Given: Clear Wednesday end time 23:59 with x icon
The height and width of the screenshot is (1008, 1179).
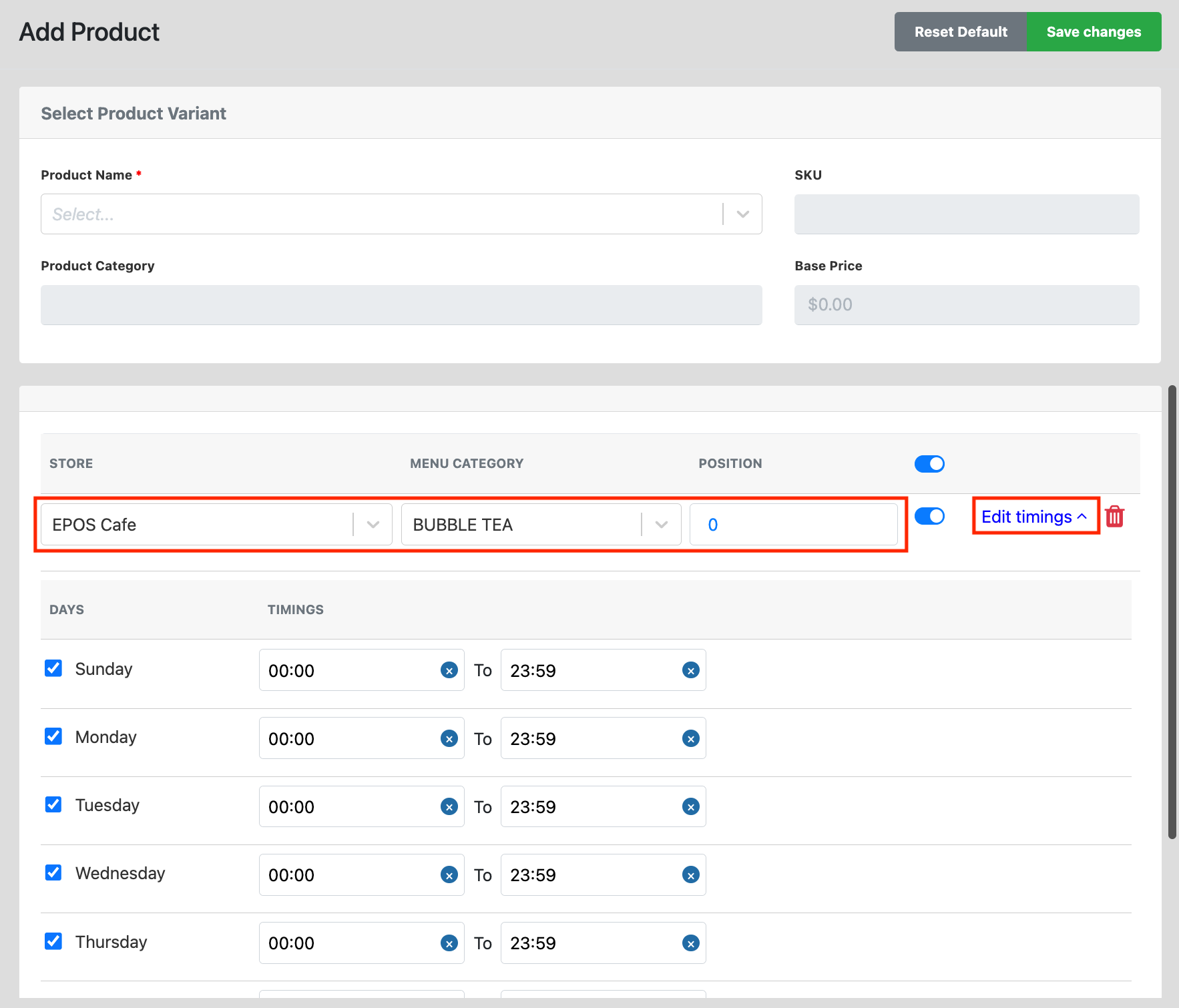Looking at the screenshot, I should pos(691,874).
